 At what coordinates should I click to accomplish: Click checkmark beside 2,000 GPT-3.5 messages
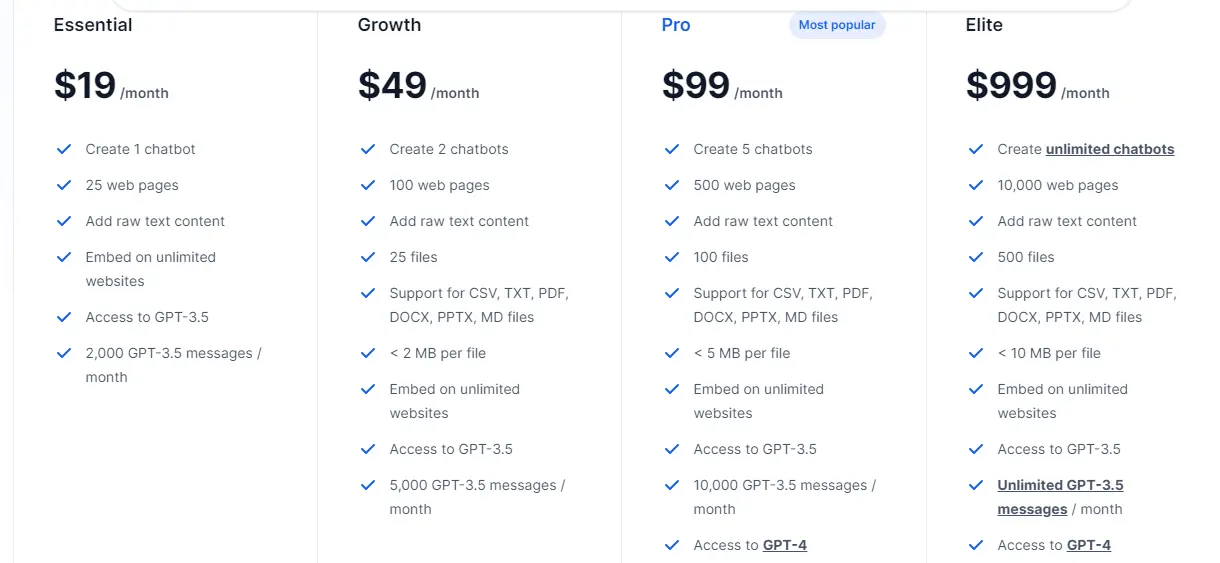point(64,353)
